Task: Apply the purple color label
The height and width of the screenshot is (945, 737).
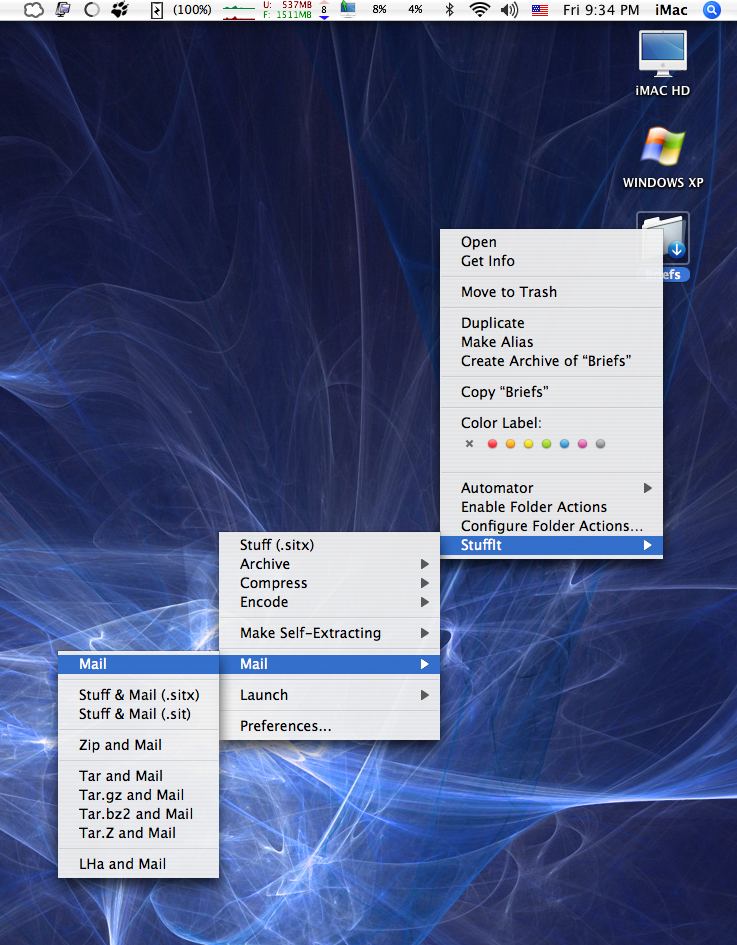Action: pos(582,444)
